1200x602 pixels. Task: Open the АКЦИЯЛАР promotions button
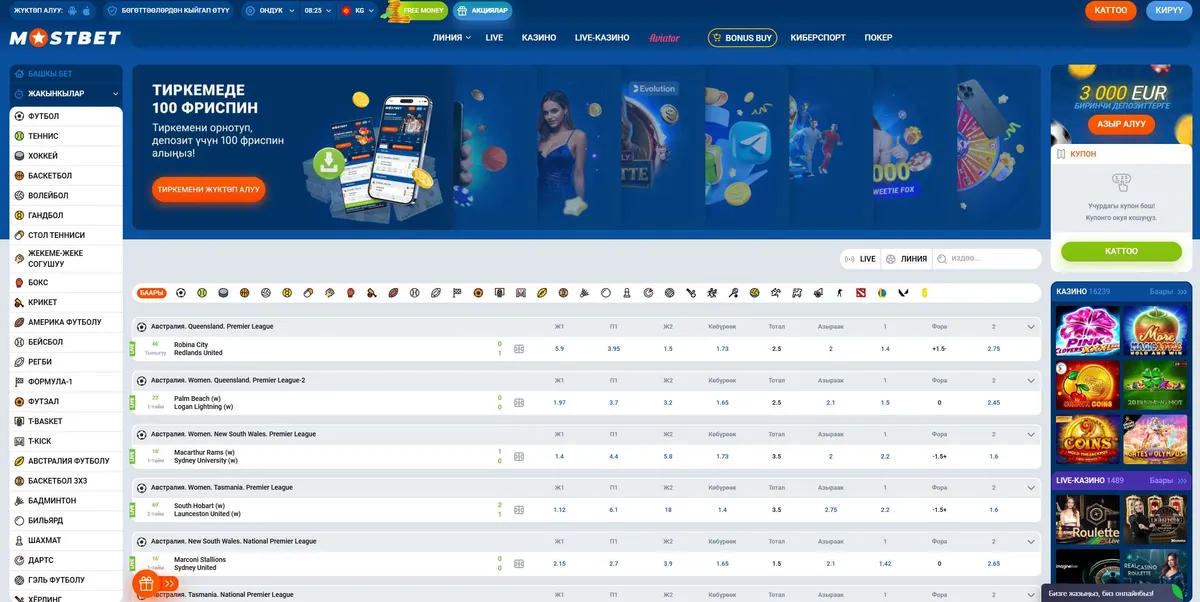[482, 11]
